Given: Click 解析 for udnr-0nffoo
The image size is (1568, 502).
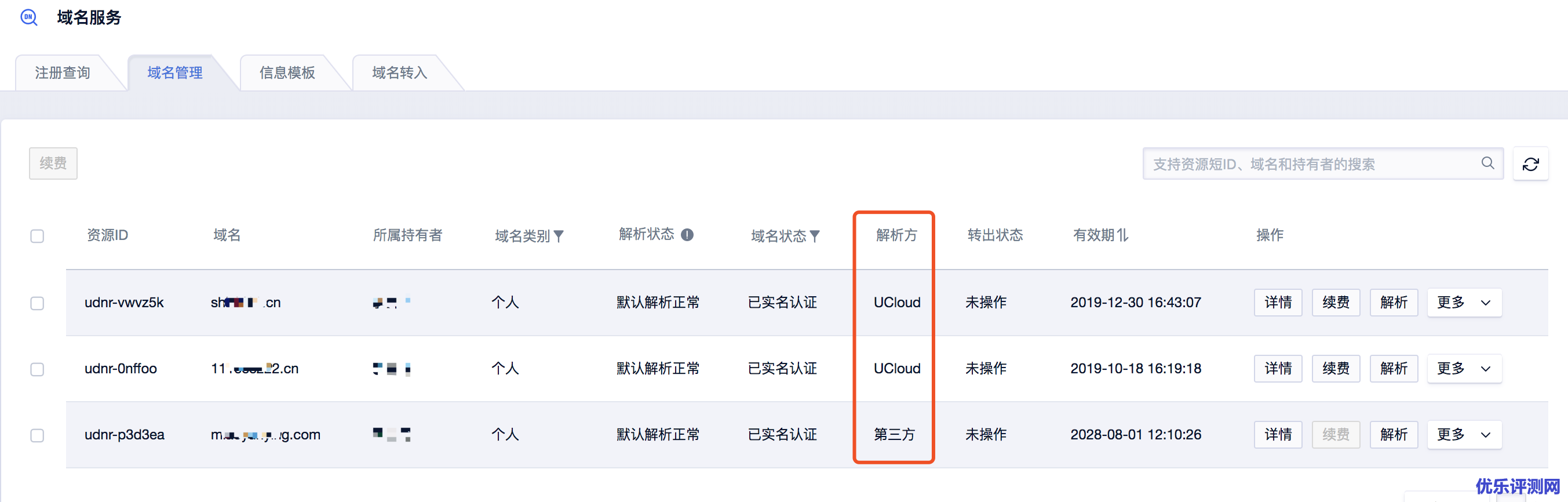Looking at the screenshot, I should tap(1394, 369).
